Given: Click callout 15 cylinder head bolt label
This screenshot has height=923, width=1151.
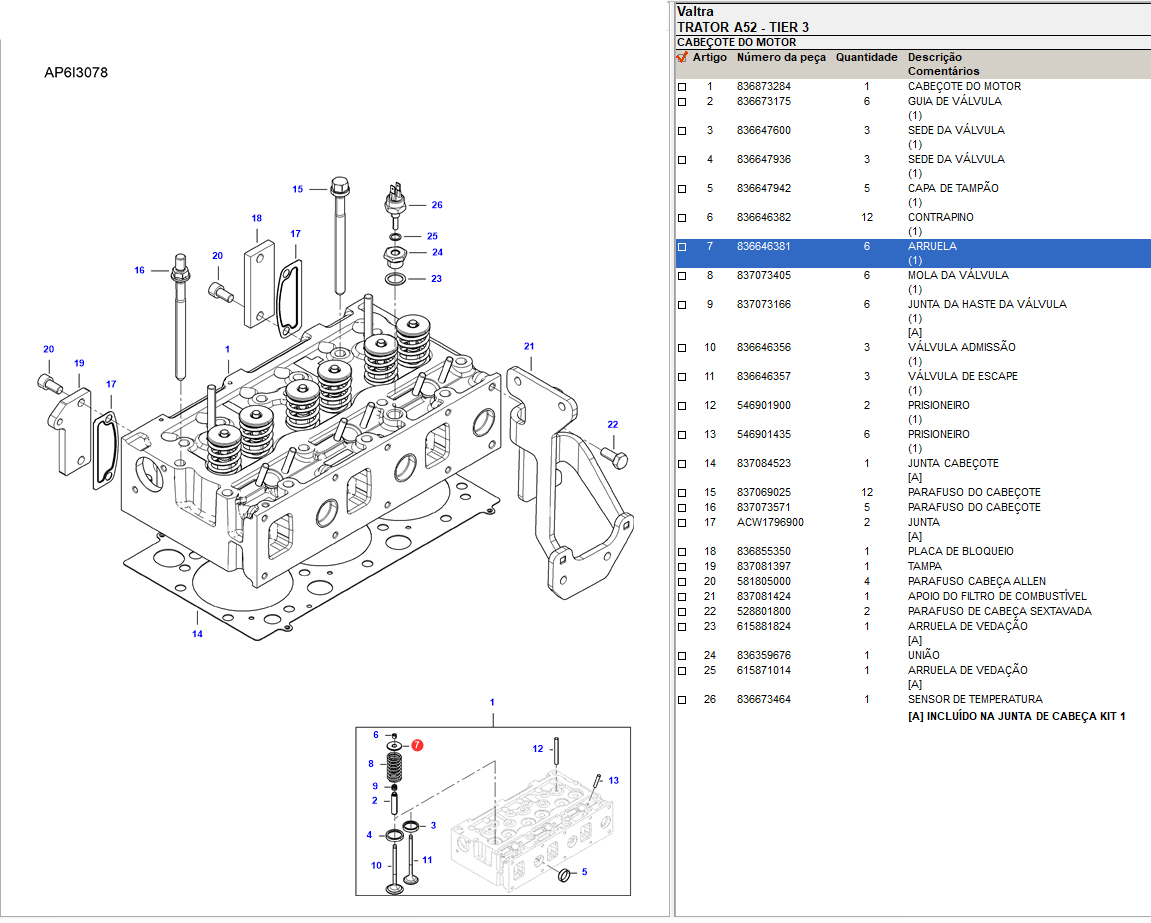Looking at the screenshot, I should click(x=297, y=189).
